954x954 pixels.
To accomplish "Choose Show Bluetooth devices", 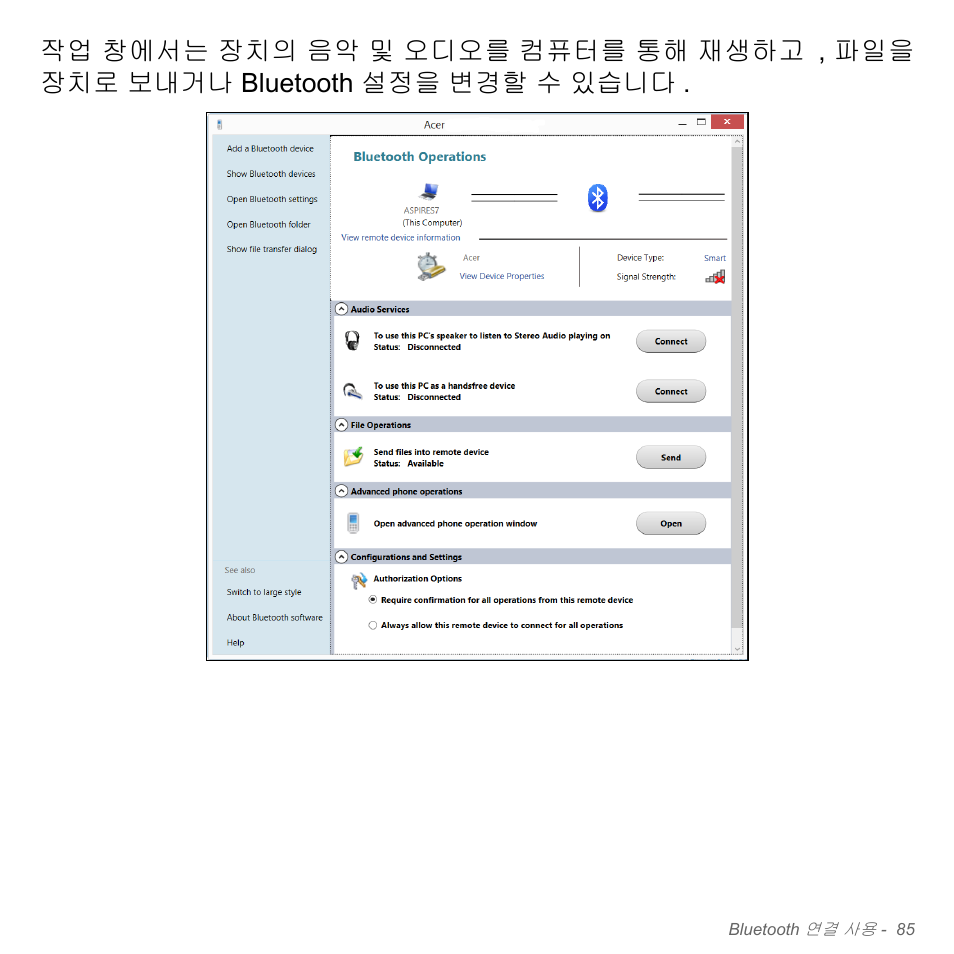I will coord(271,174).
